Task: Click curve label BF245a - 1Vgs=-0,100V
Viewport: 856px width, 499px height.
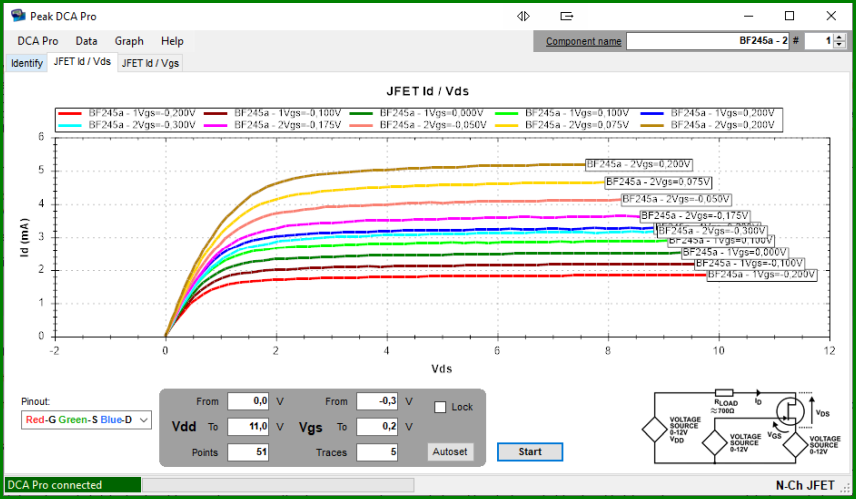Action: pyautogui.click(x=749, y=263)
